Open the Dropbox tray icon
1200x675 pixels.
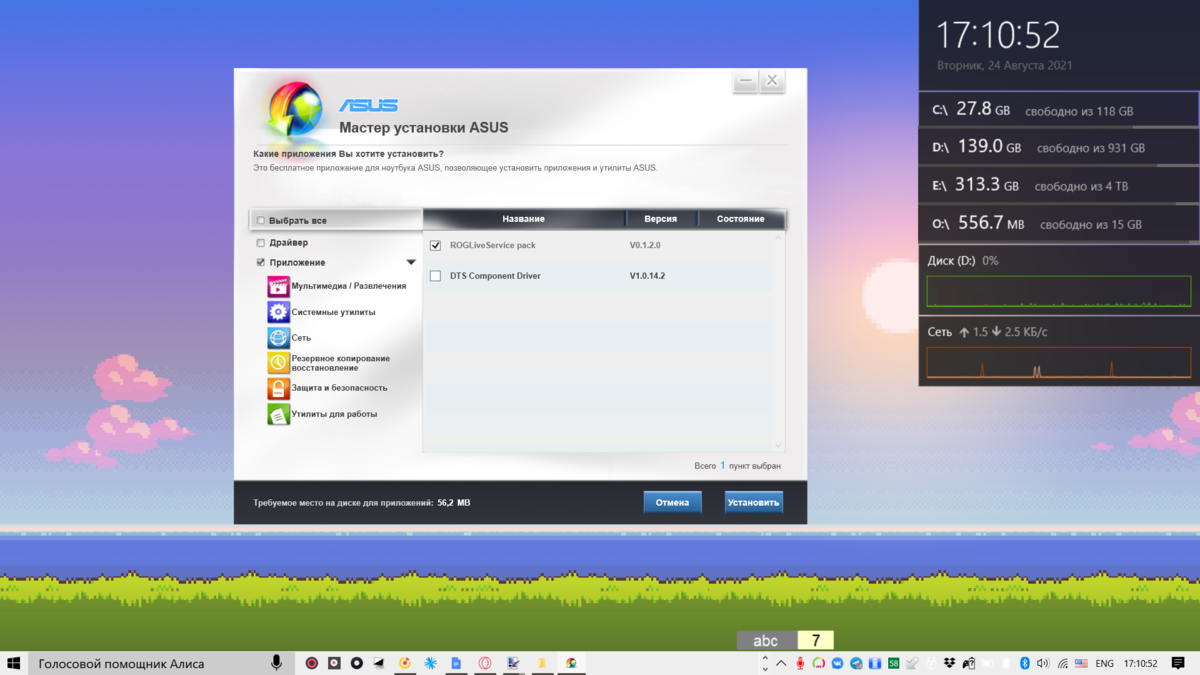coord(949,664)
